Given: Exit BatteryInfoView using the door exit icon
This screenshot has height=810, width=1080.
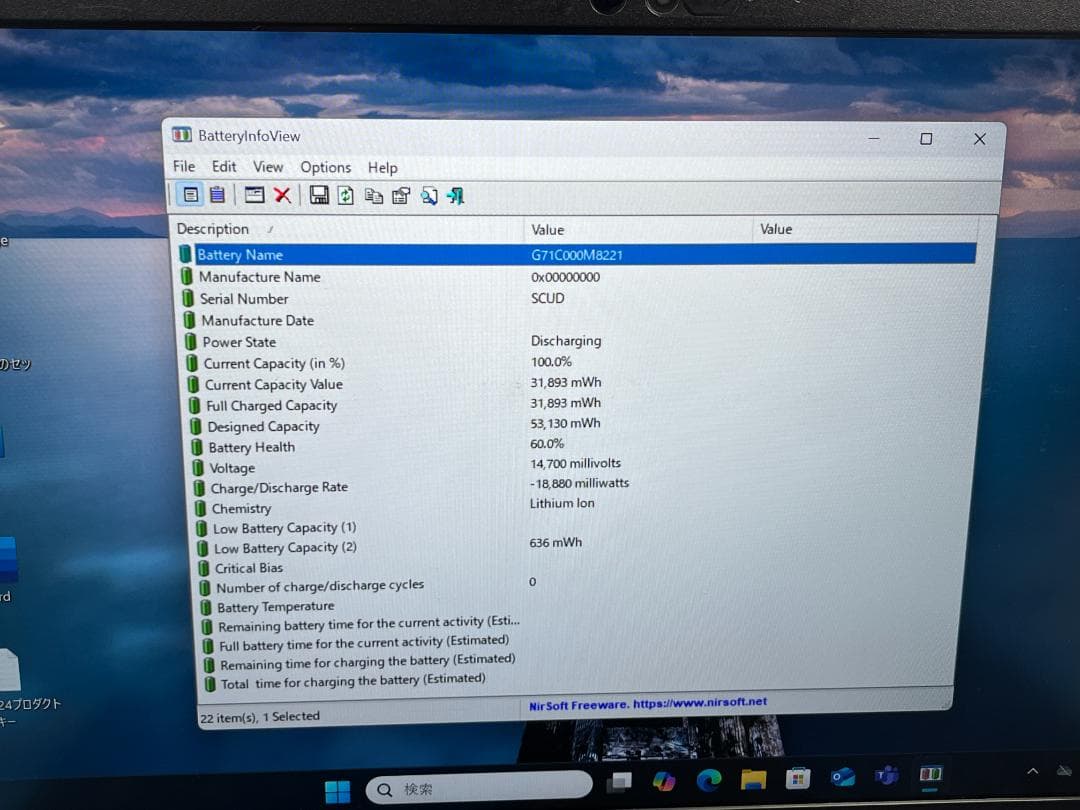Looking at the screenshot, I should click(455, 195).
